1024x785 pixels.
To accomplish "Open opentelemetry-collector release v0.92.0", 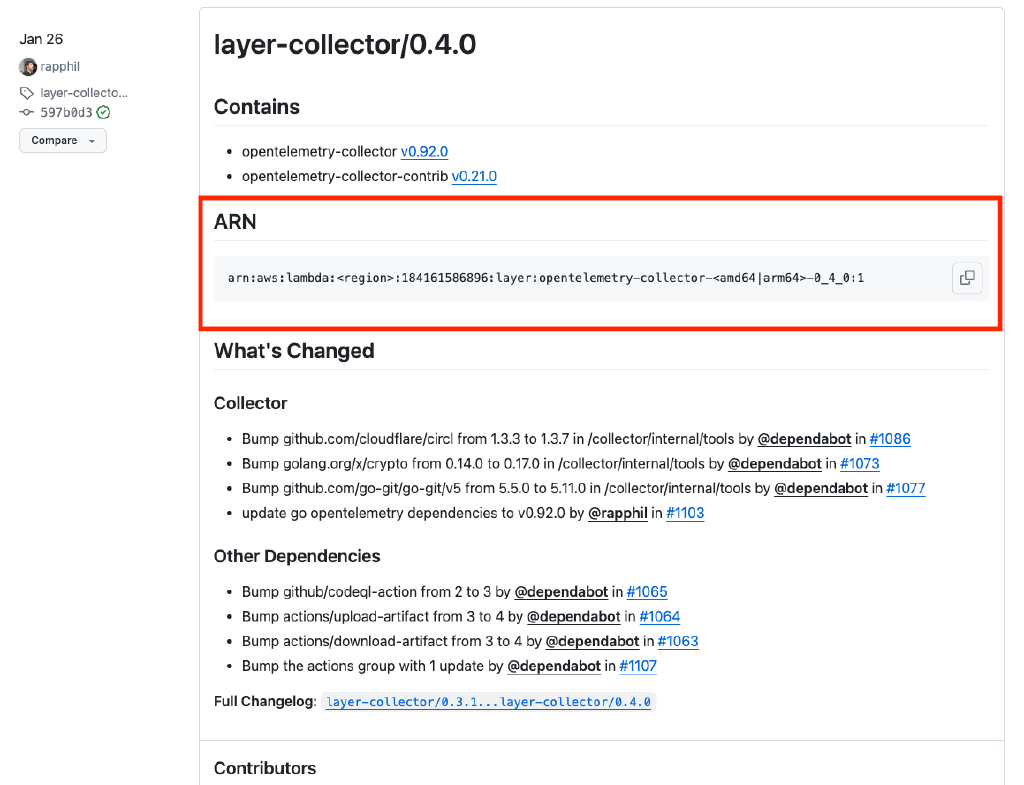I will pyautogui.click(x=424, y=151).
